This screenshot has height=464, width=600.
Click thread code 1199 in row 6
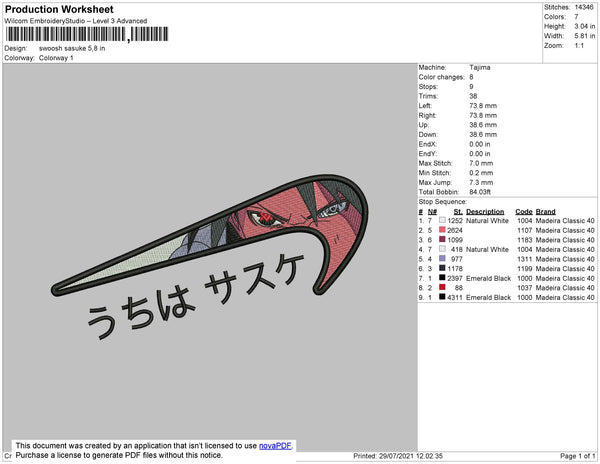pos(525,269)
